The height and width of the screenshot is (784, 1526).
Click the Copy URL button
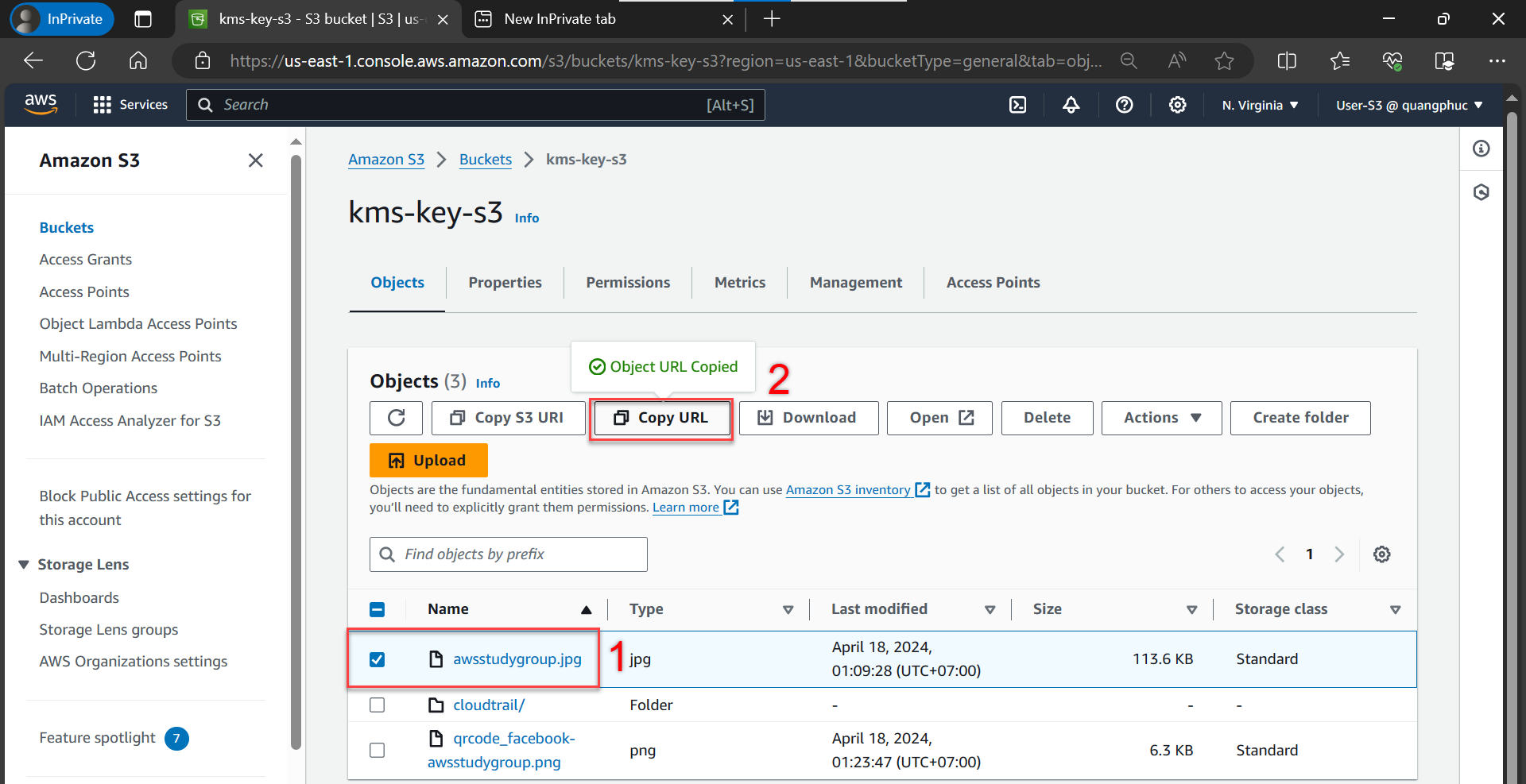click(x=661, y=418)
